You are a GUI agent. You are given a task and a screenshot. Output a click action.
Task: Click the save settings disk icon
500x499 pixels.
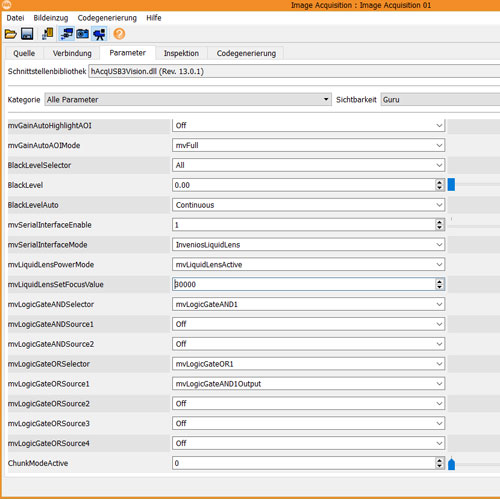[27, 34]
